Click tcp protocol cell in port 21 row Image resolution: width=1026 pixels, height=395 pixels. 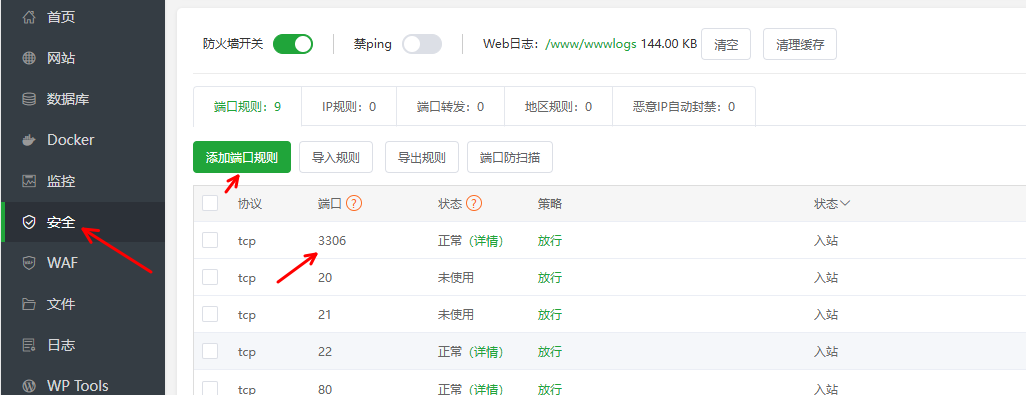coord(247,315)
